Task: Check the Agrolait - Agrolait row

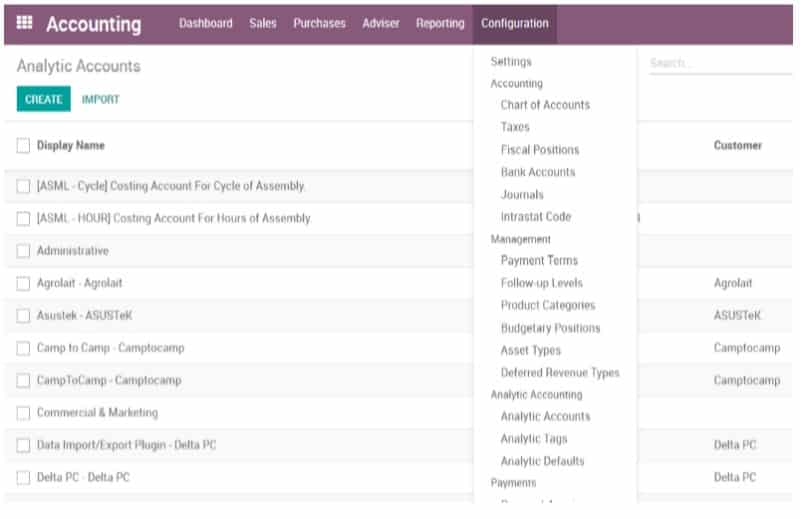Action: [23, 284]
